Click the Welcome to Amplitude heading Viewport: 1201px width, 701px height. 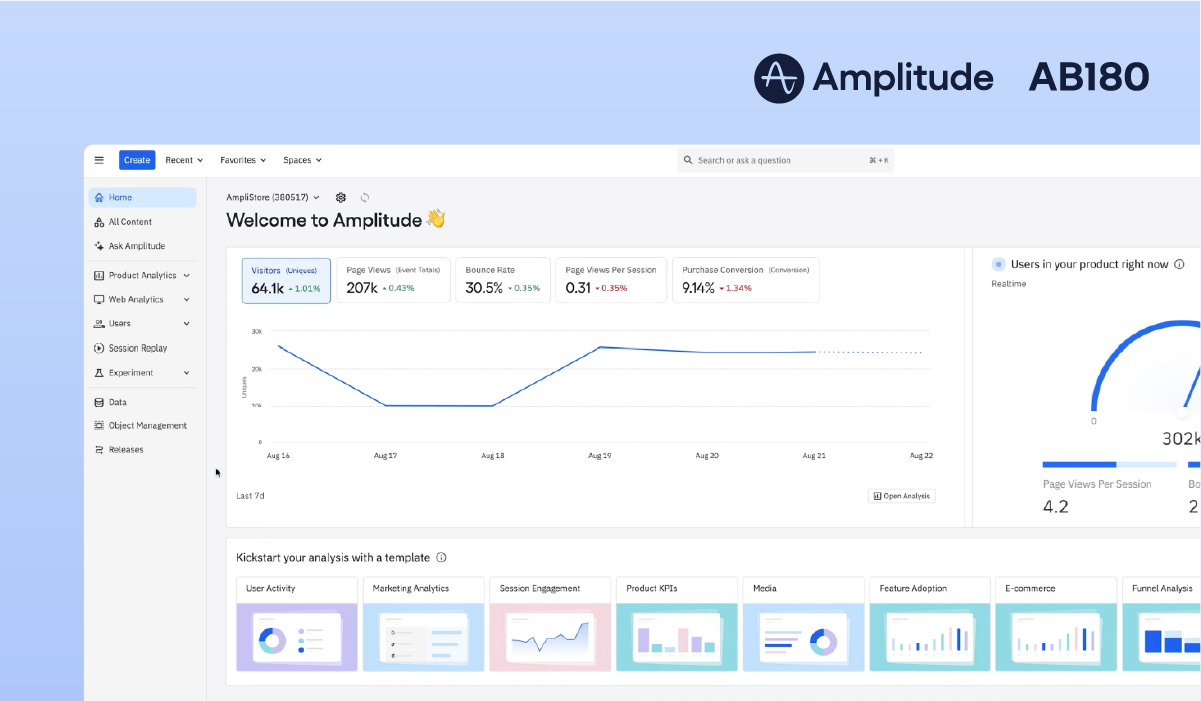(x=335, y=220)
